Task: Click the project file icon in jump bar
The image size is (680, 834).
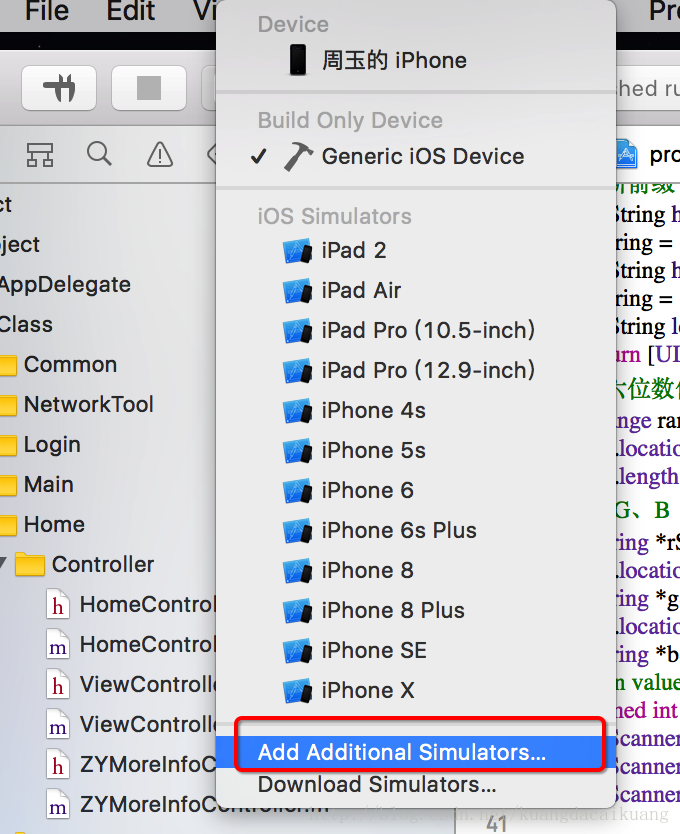Action: tap(626, 154)
